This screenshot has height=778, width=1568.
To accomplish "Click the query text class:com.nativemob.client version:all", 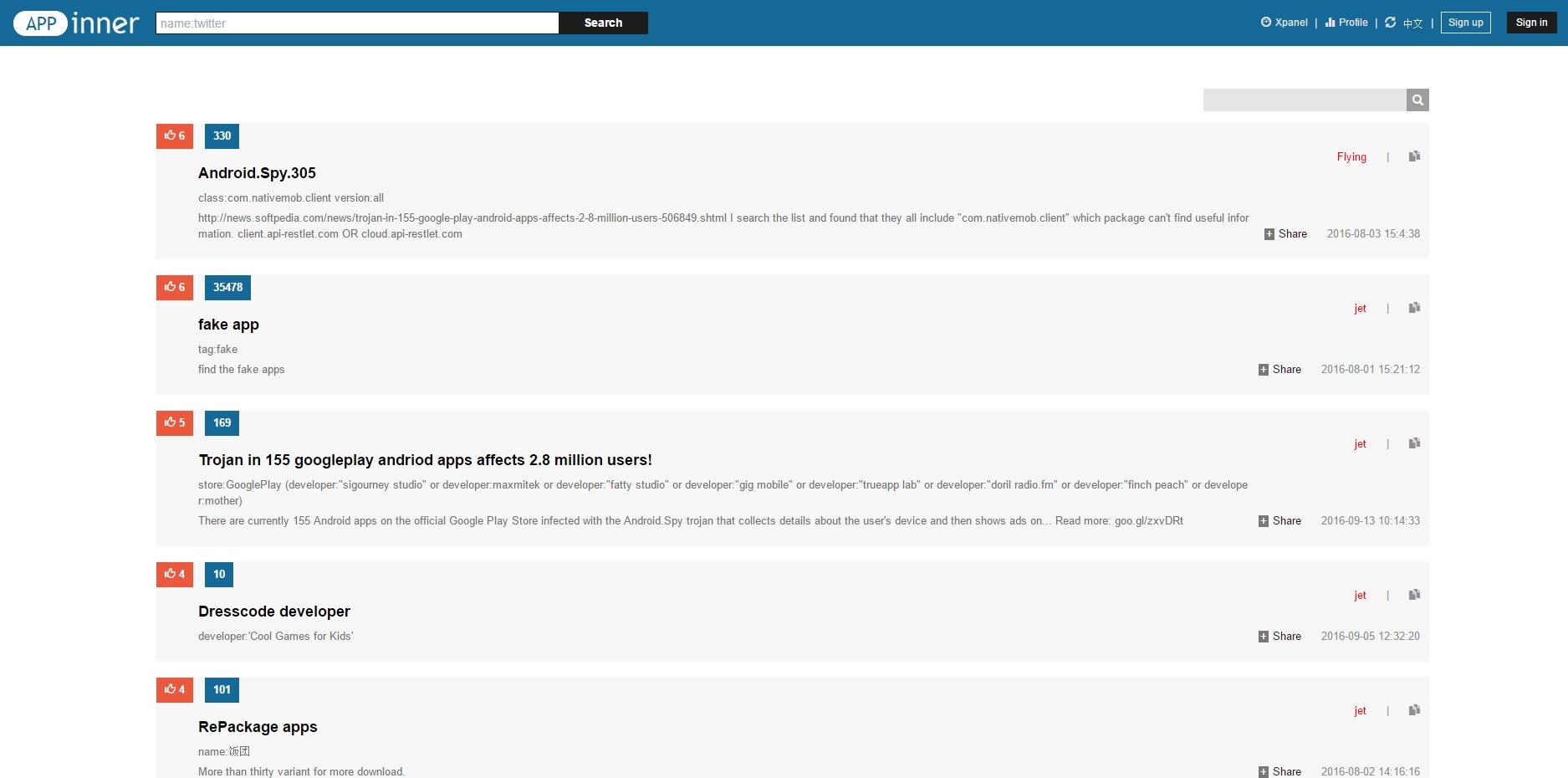I will pos(291,198).
